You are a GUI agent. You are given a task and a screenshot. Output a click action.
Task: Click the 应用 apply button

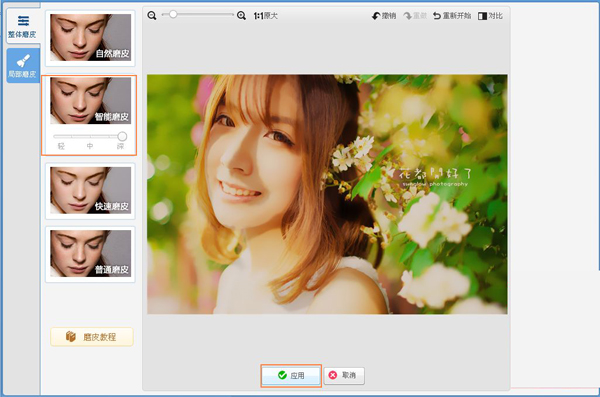[291, 376]
